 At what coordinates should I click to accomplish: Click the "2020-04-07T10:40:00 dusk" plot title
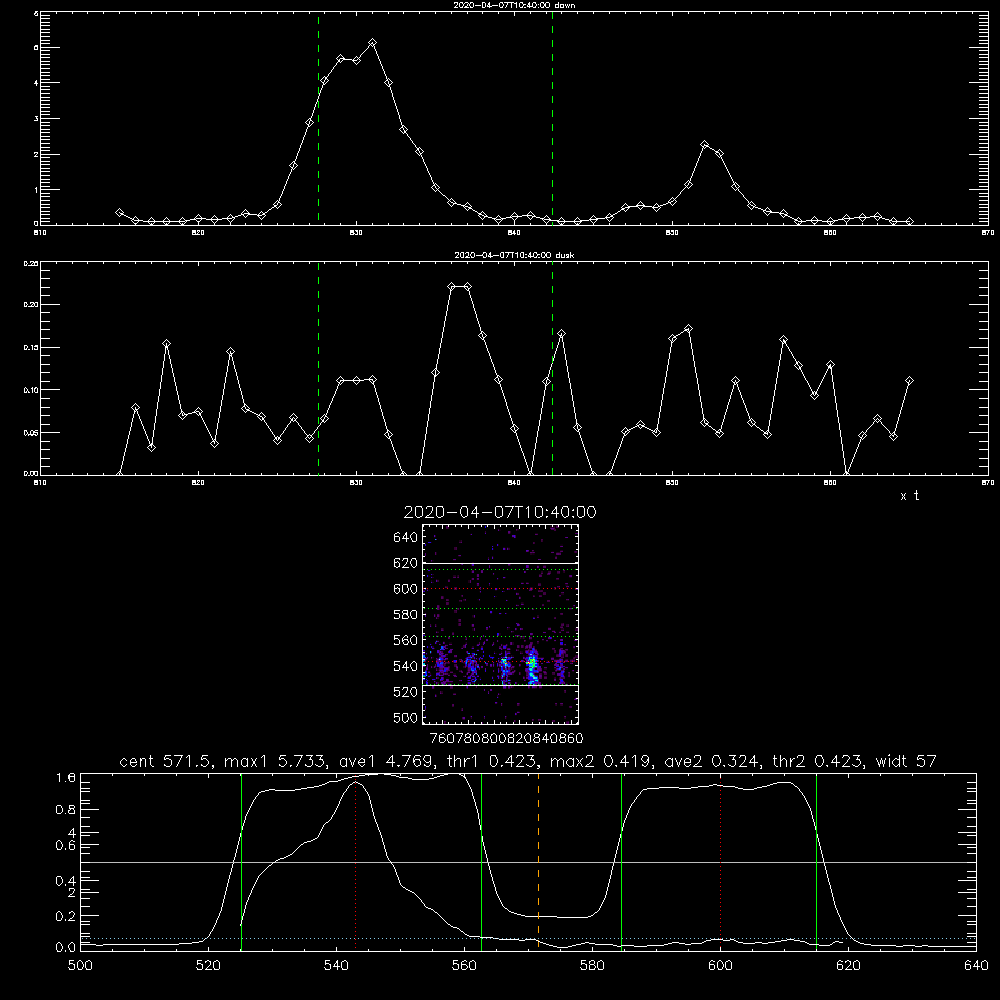click(x=514, y=255)
